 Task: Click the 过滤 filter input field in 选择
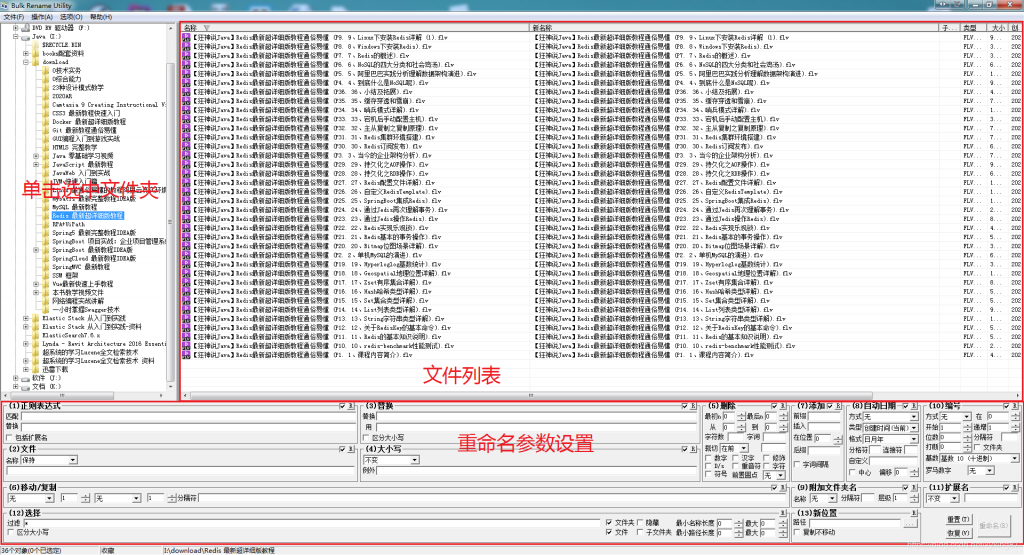[x=312, y=523]
